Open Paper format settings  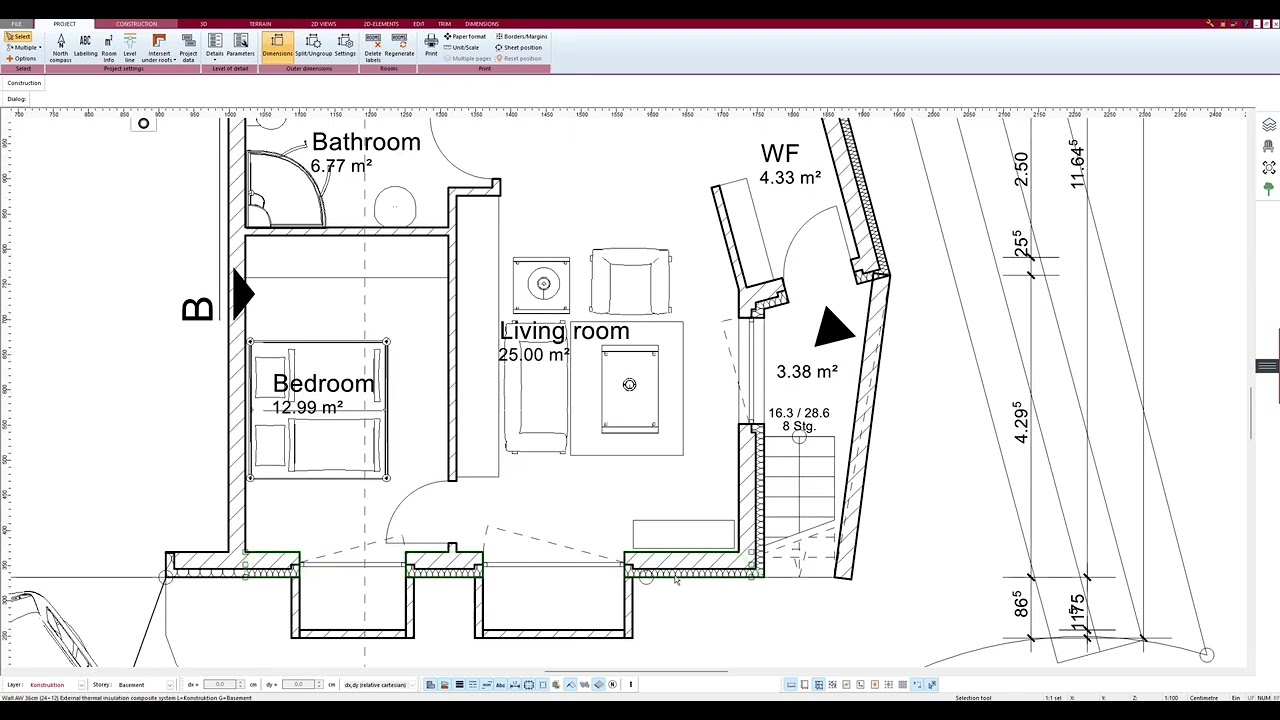pyautogui.click(x=465, y=37)
